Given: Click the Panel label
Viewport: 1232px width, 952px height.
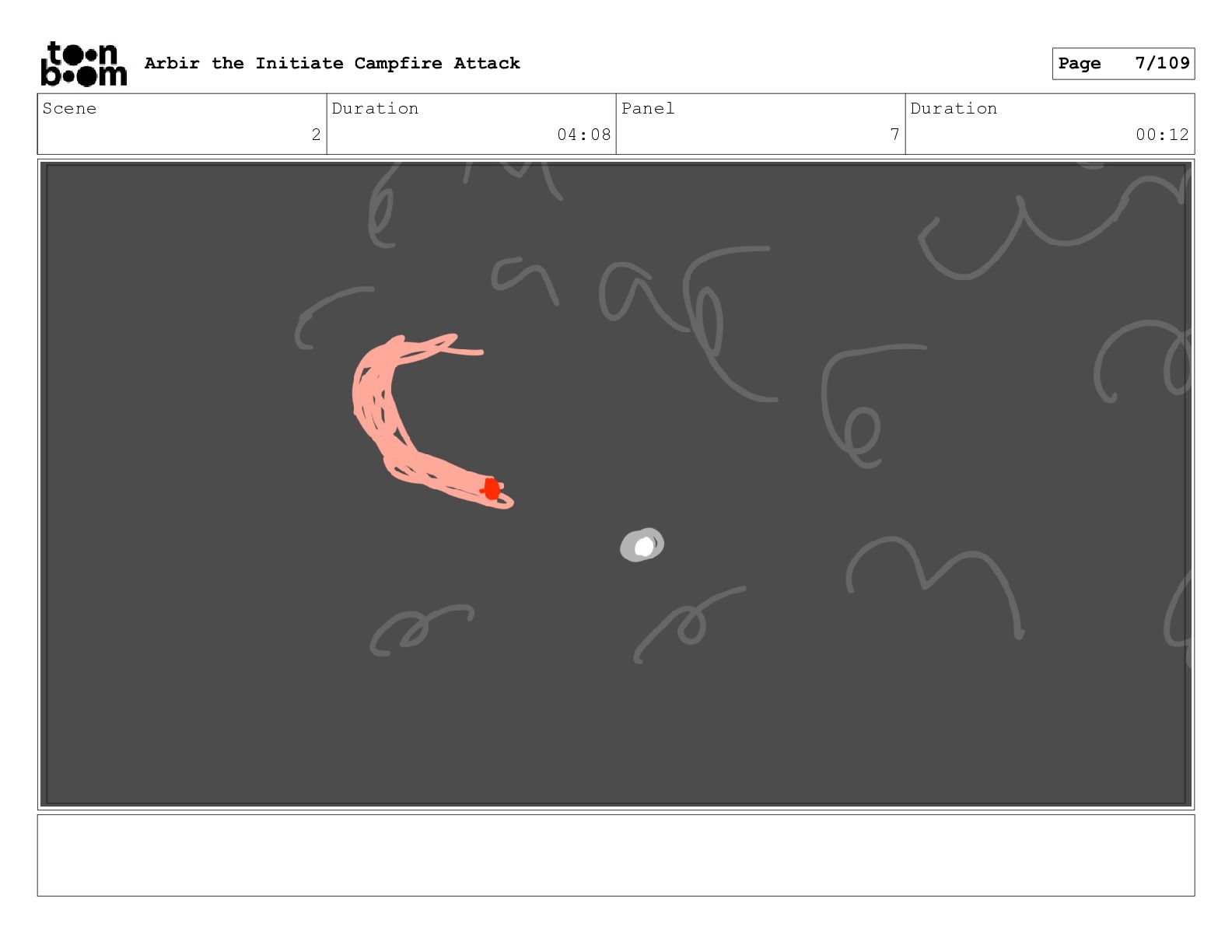Looking at the screenshot, I should click(648, 108).
